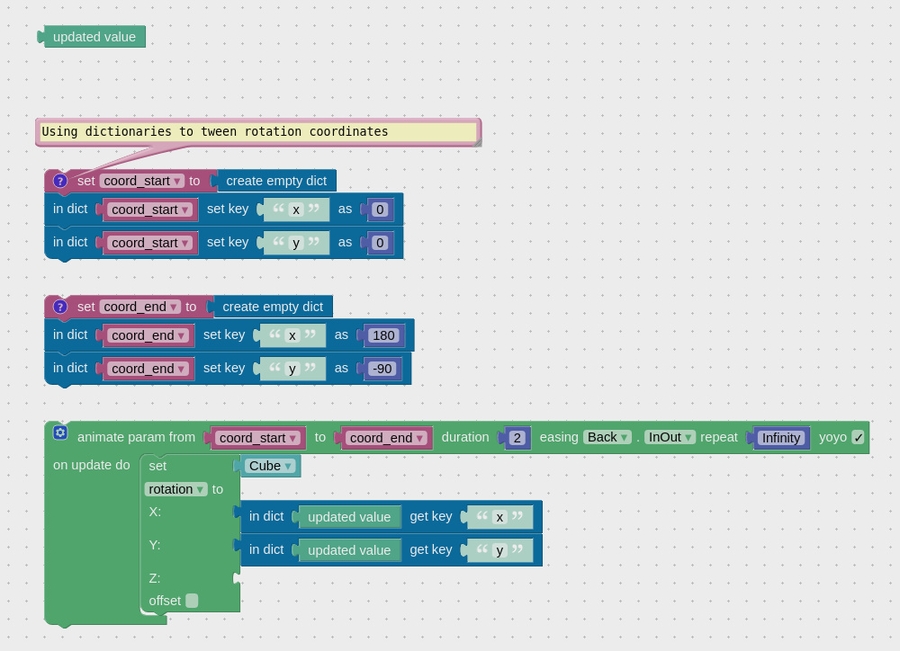Open coord_end variable dropdown in set block
Image resolution: width=900 pixels, height=651 pixels.
[140, 307]
